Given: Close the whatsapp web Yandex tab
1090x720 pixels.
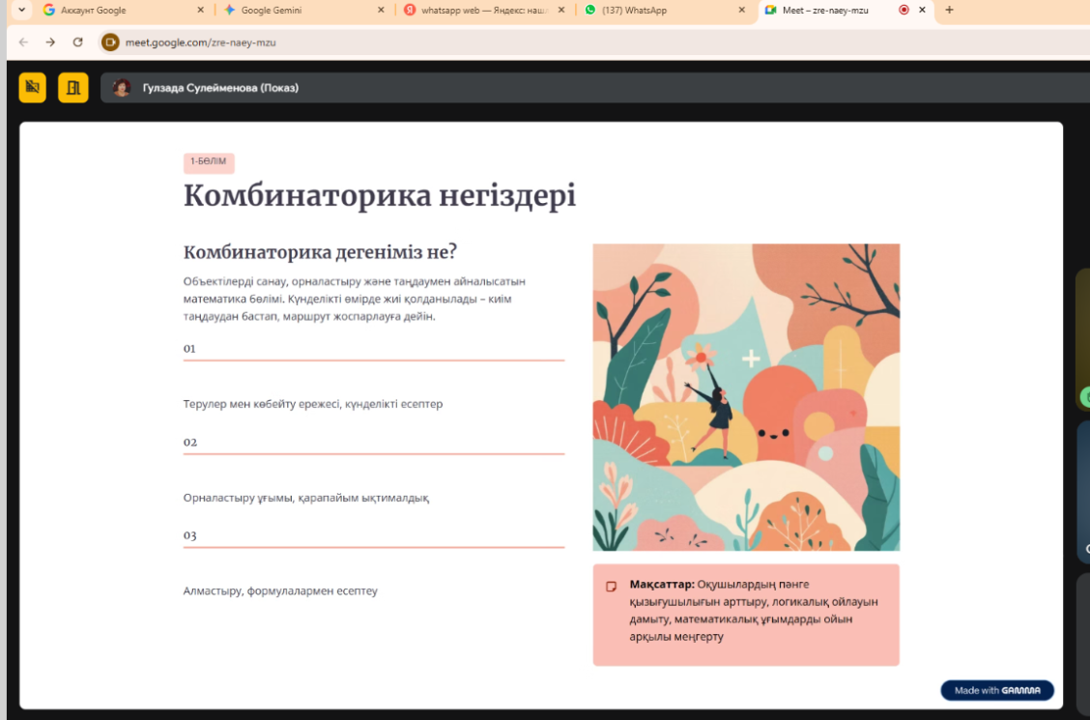Looking at the screenshot, I should coord(561,10).
